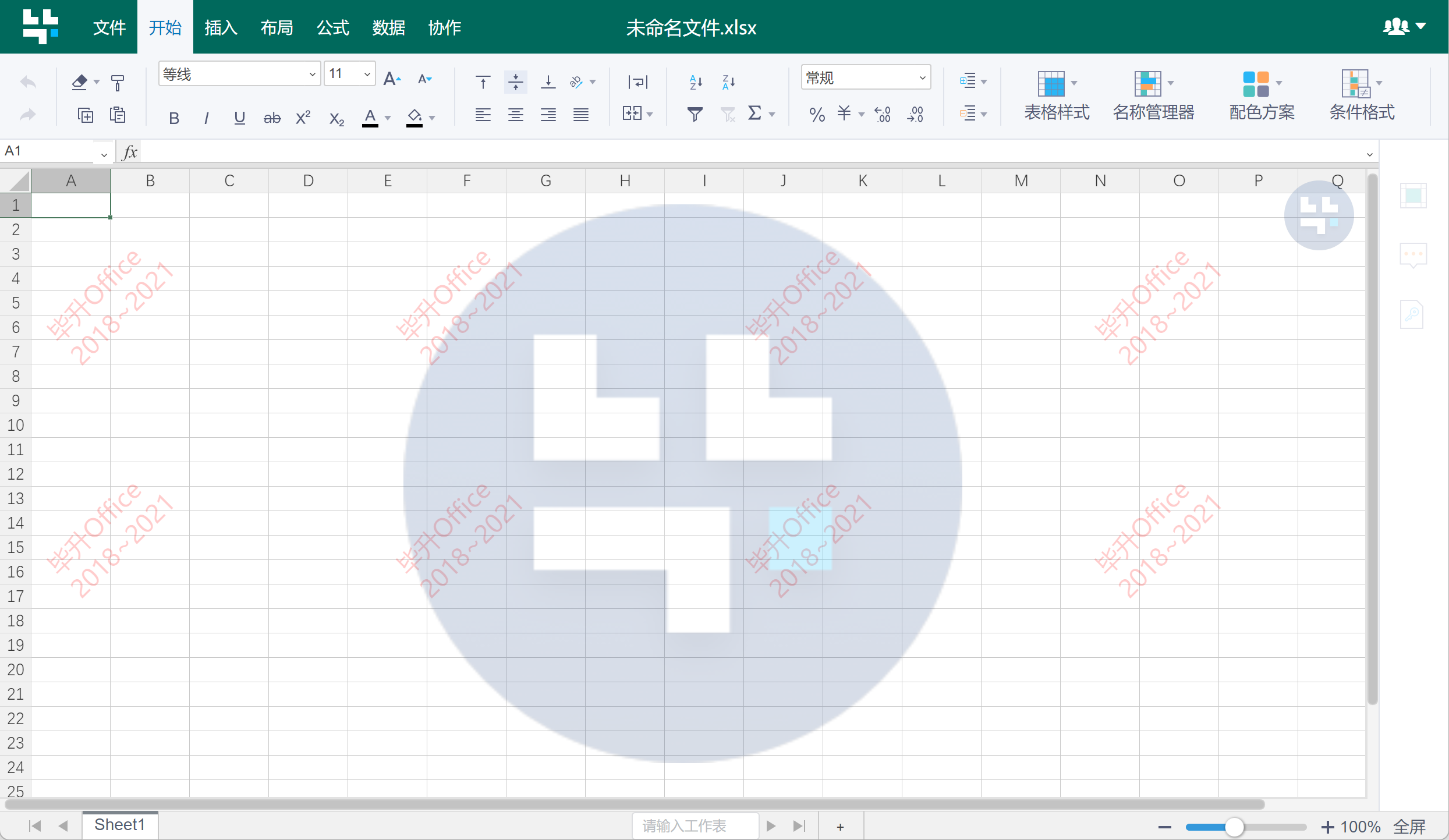Screen dimensions: 1449x840
Task: Click the filter funnel icon
Action: coord(695,114)
